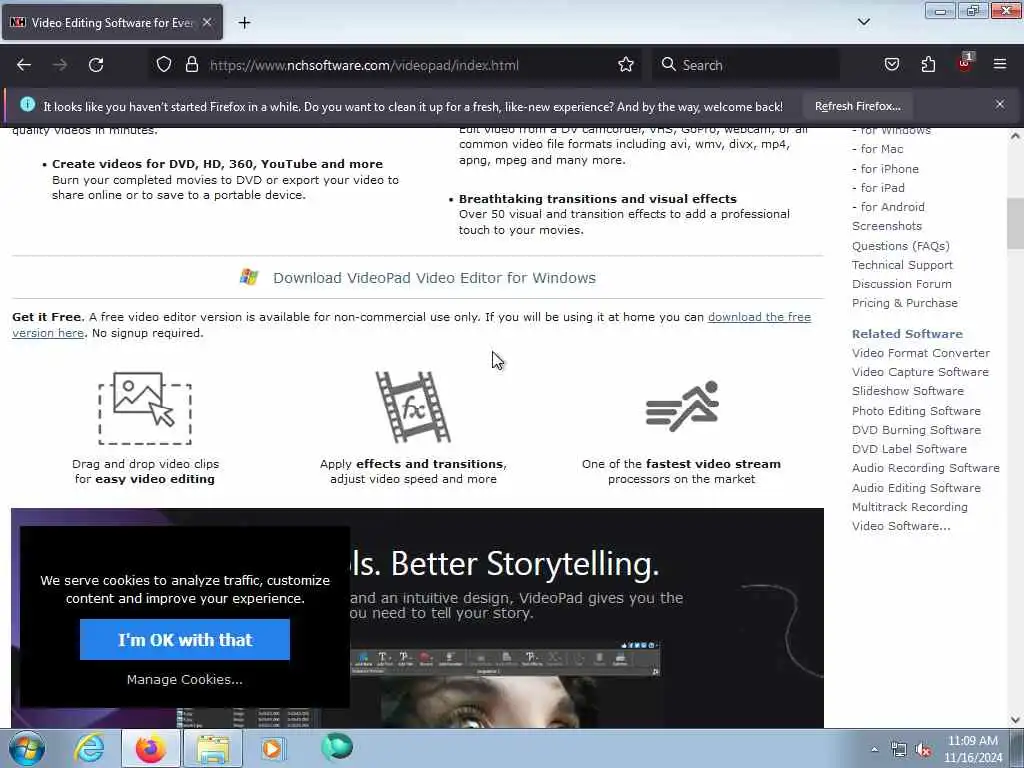Click the Related Software heading link
The image size is (1024, 768).
click(907, 334)
